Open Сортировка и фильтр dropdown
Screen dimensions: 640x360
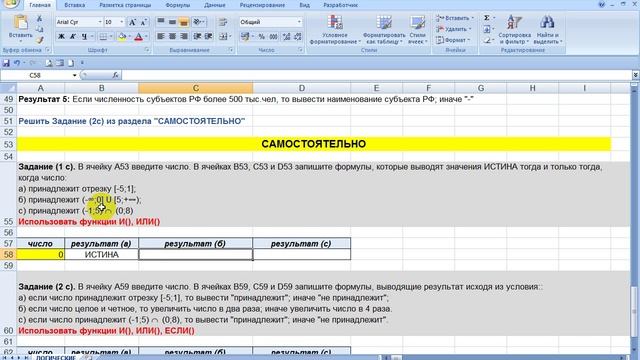pyautogui.click(x=514, y=29)
